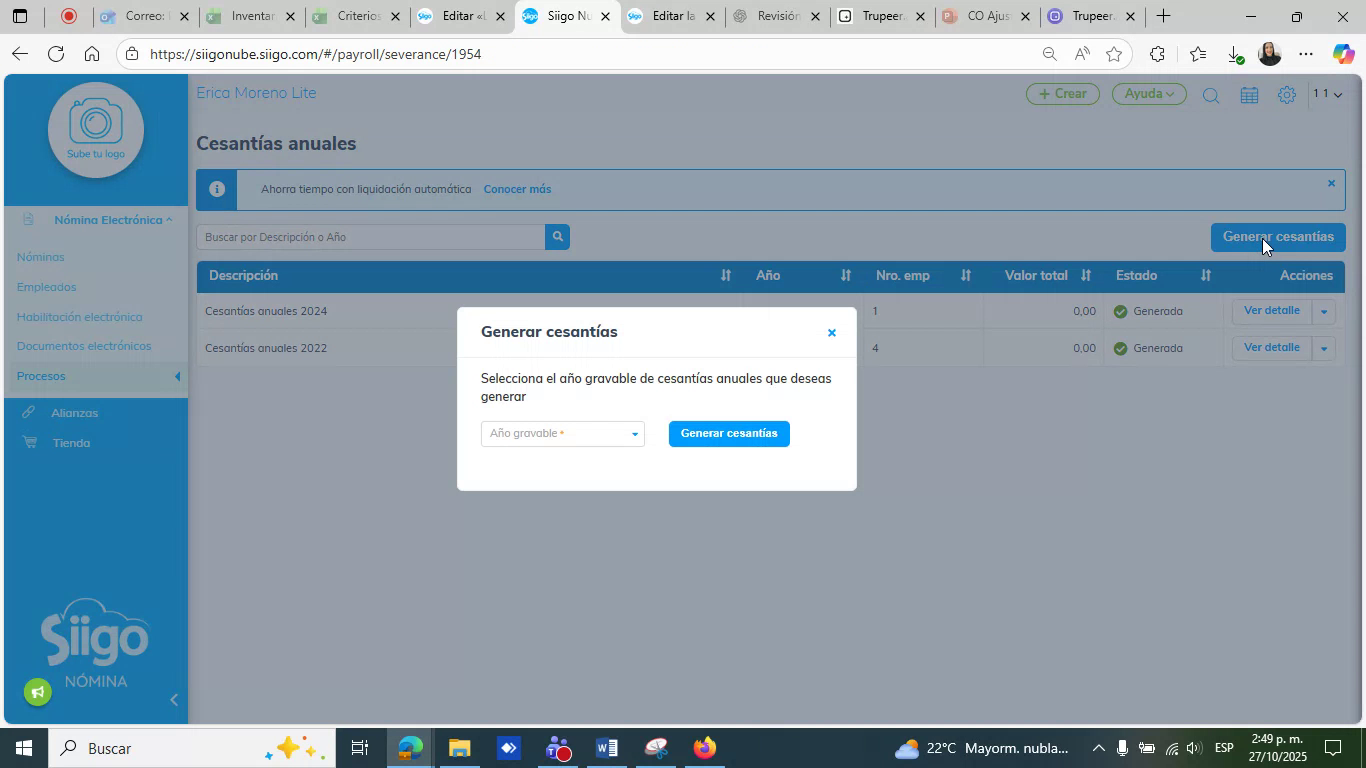Close the Generar cesantías dialog
Viewport: 1366px width, 768px height.
coord(831,333)
